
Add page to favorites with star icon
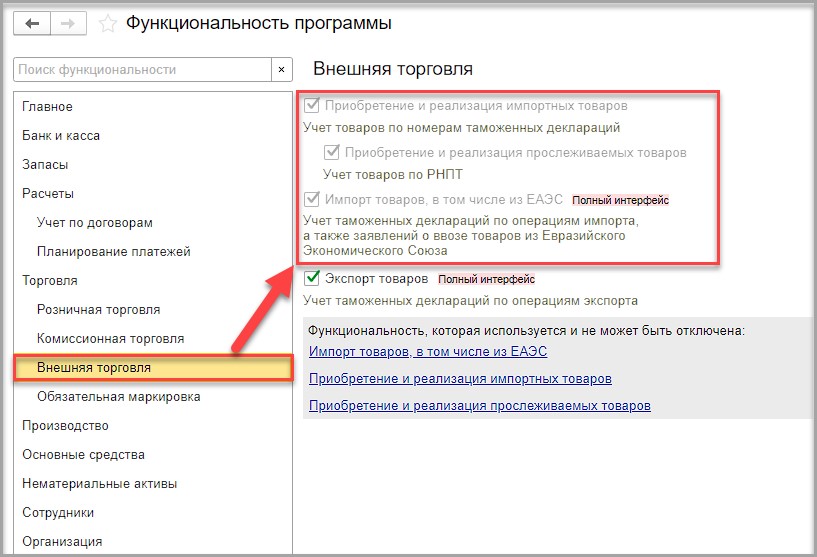coord(107,24)
